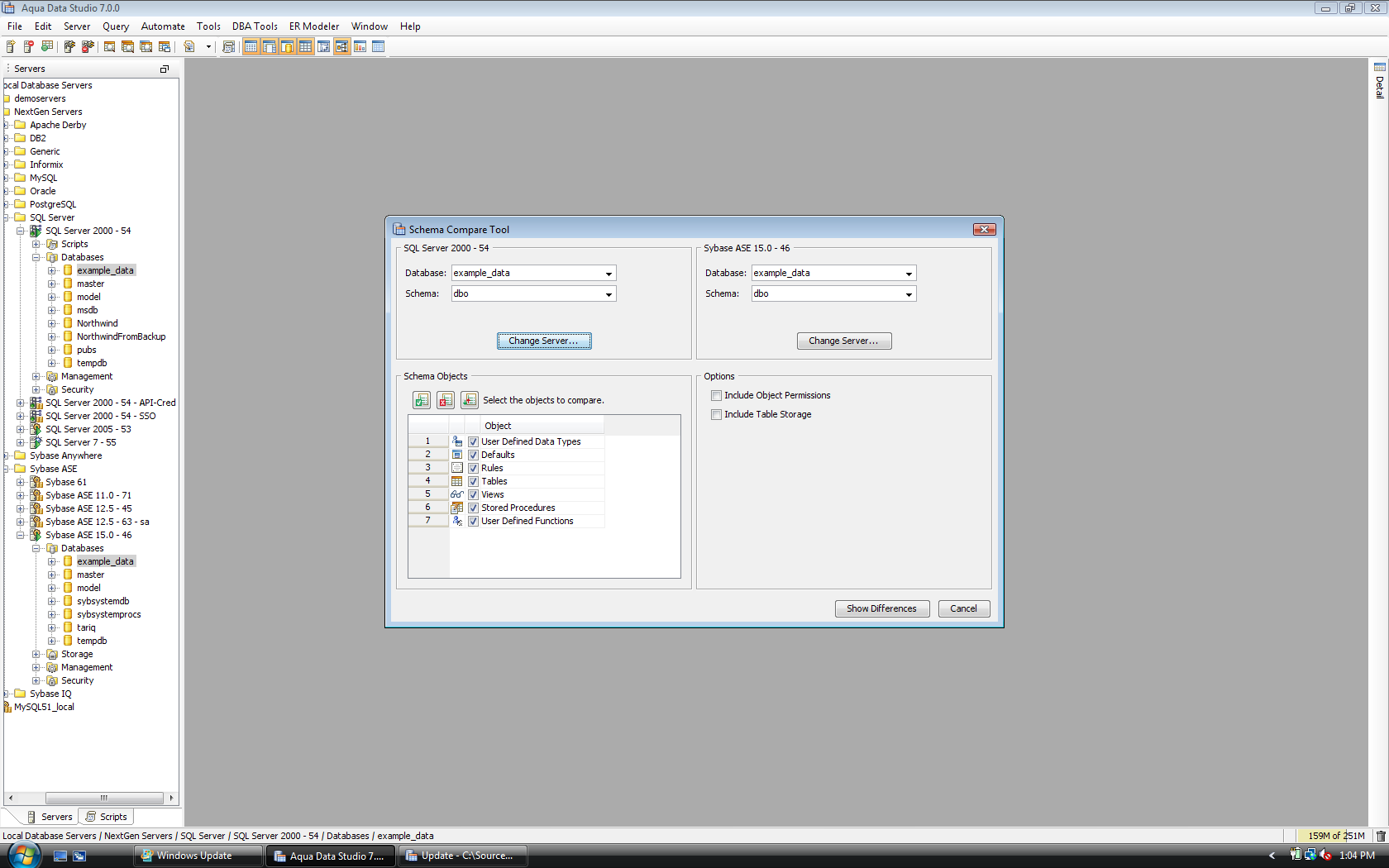Image resolution: width=1389 pixels, height=868 pixels.
Task: Switch to the Servers tab at panel bottom
Action: tap(49, 817)
